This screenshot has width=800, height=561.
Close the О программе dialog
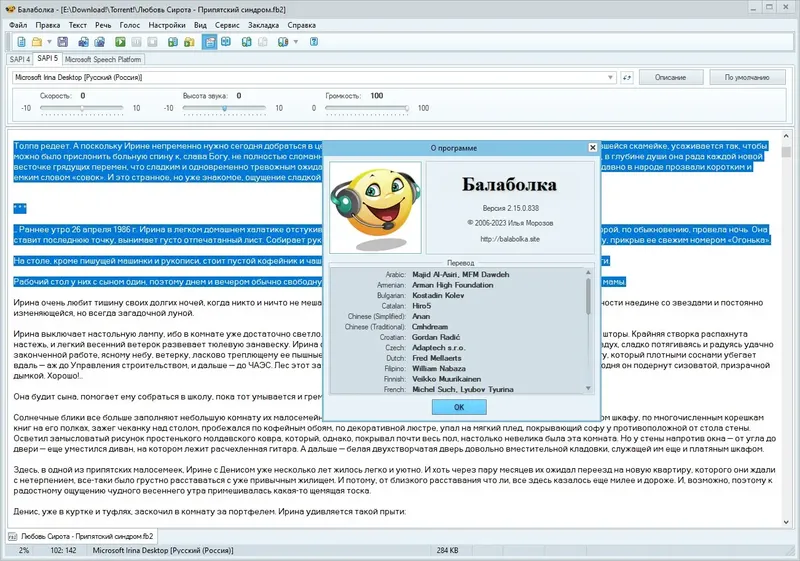(x=592, y=147)
